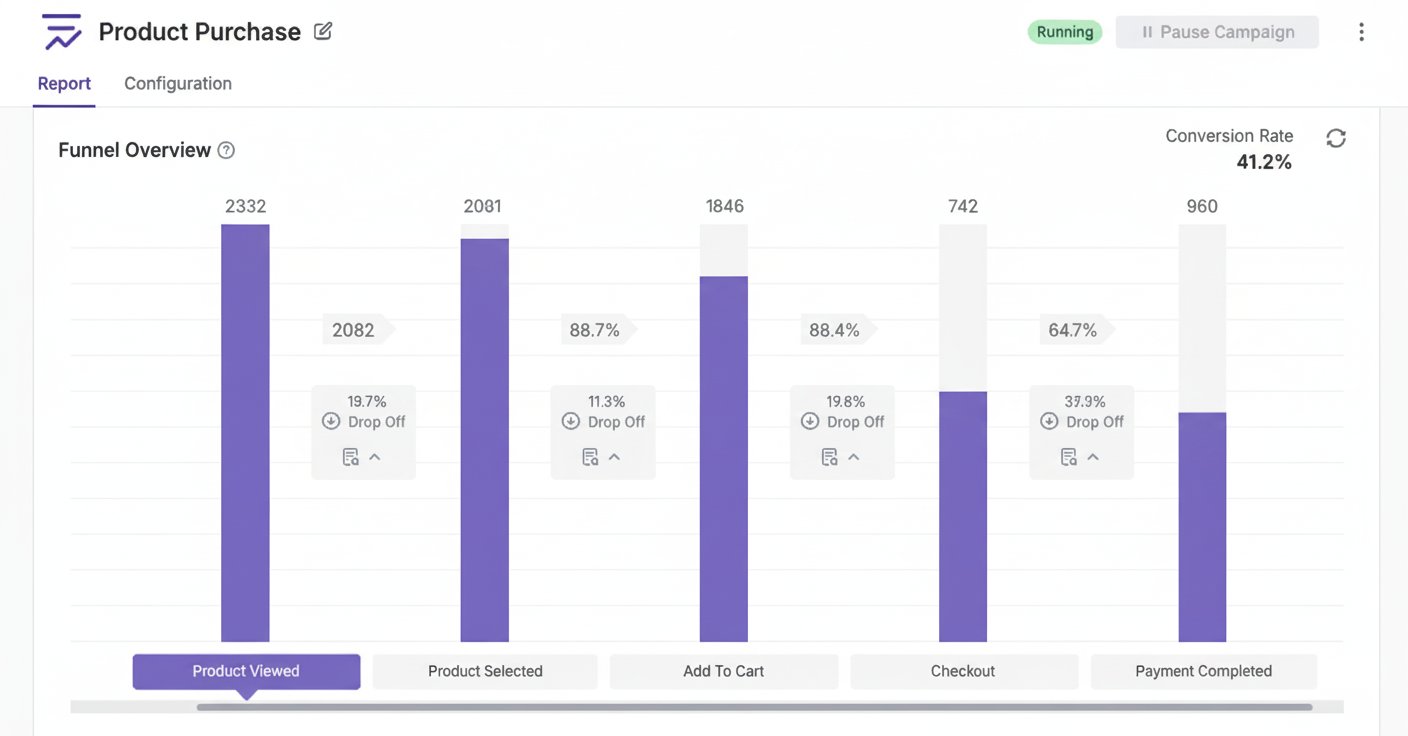Open the 19.7% drop off report icon
Viewport: 1408px width, 736px height.
[350, 457]
